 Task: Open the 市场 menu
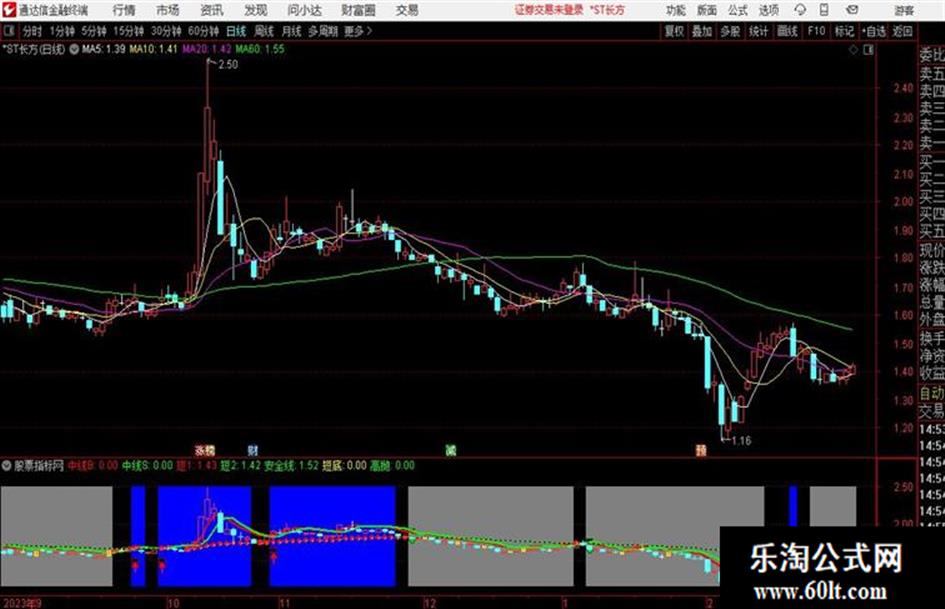168,10
